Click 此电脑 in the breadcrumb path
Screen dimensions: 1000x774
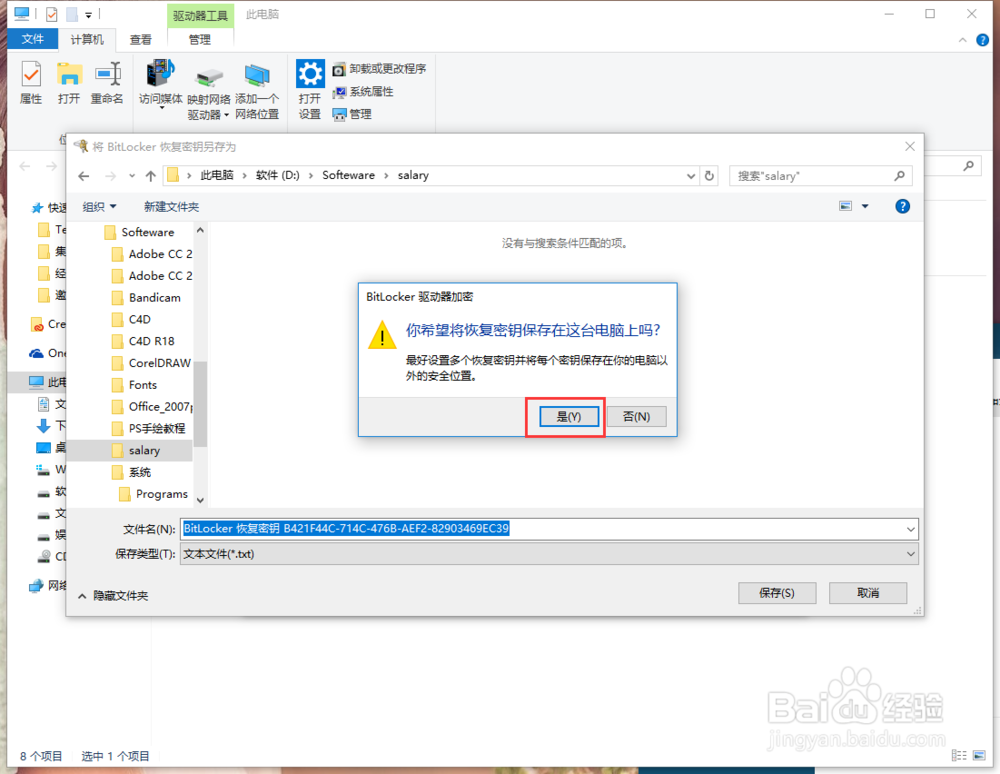tap(217, 175)
